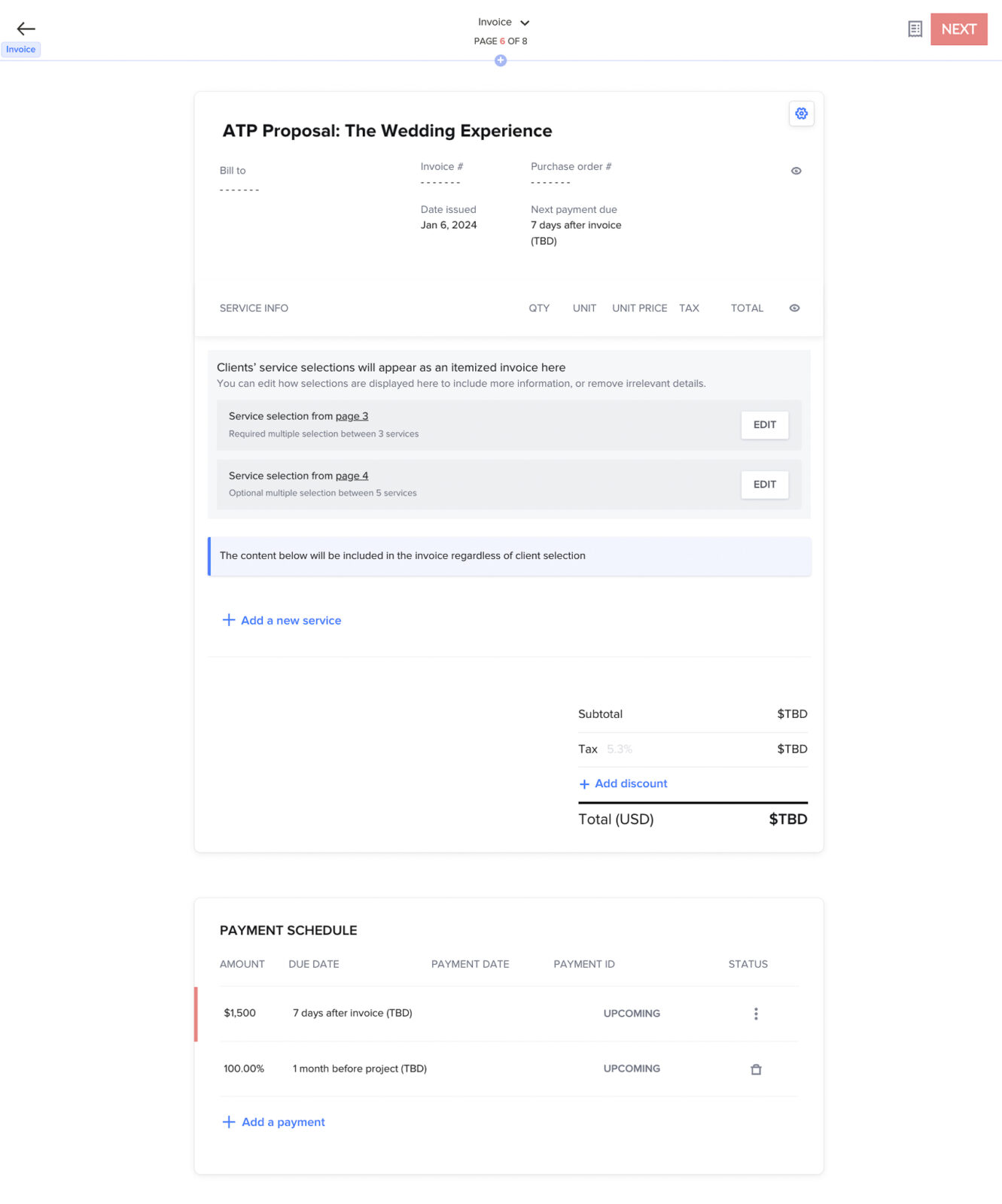This screenshot has width=1002, height=1204.
Task: Follow the page 4 link
Action: click(352, 476)
